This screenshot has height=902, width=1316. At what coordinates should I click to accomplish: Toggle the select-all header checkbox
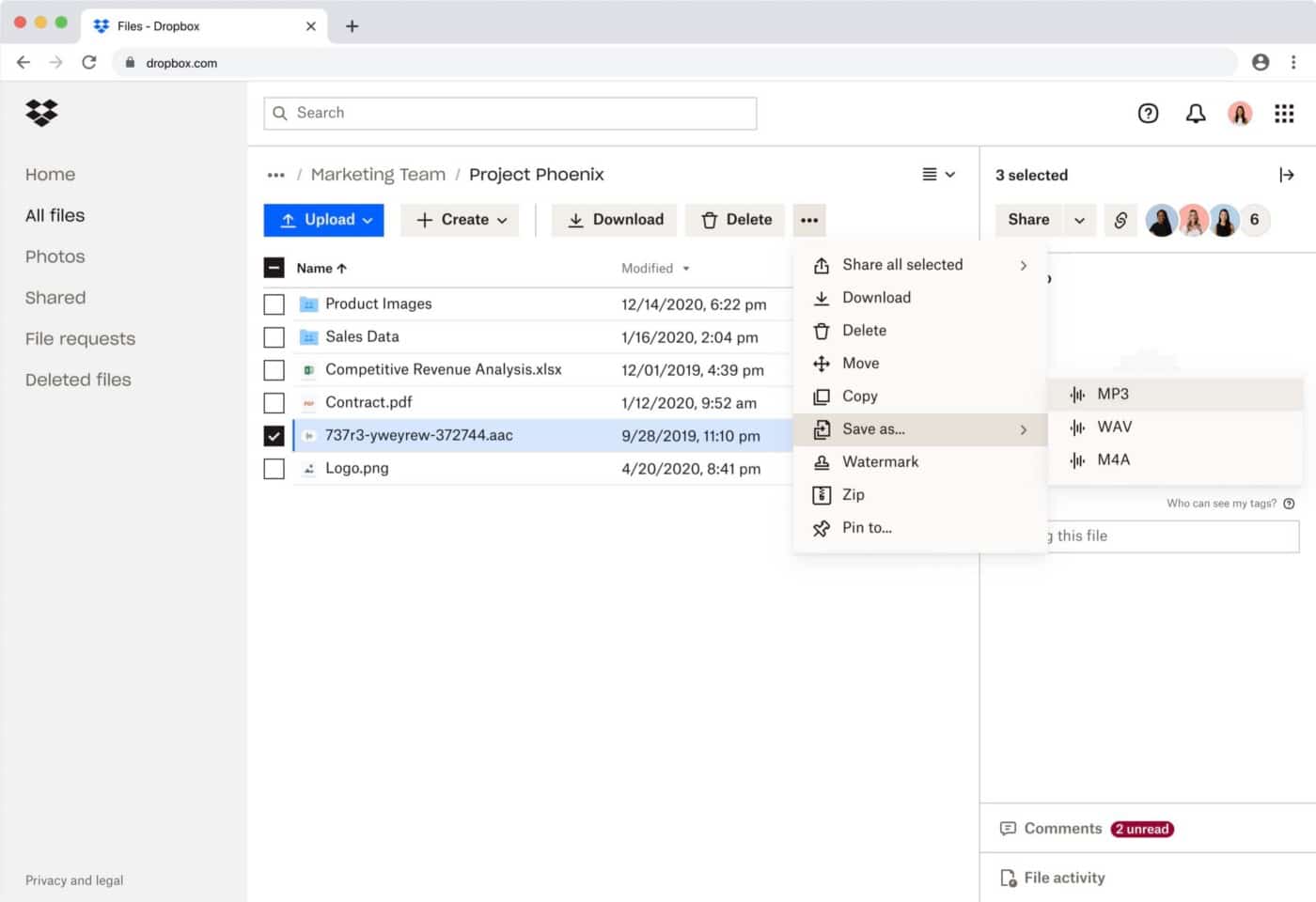pos(274,269)
